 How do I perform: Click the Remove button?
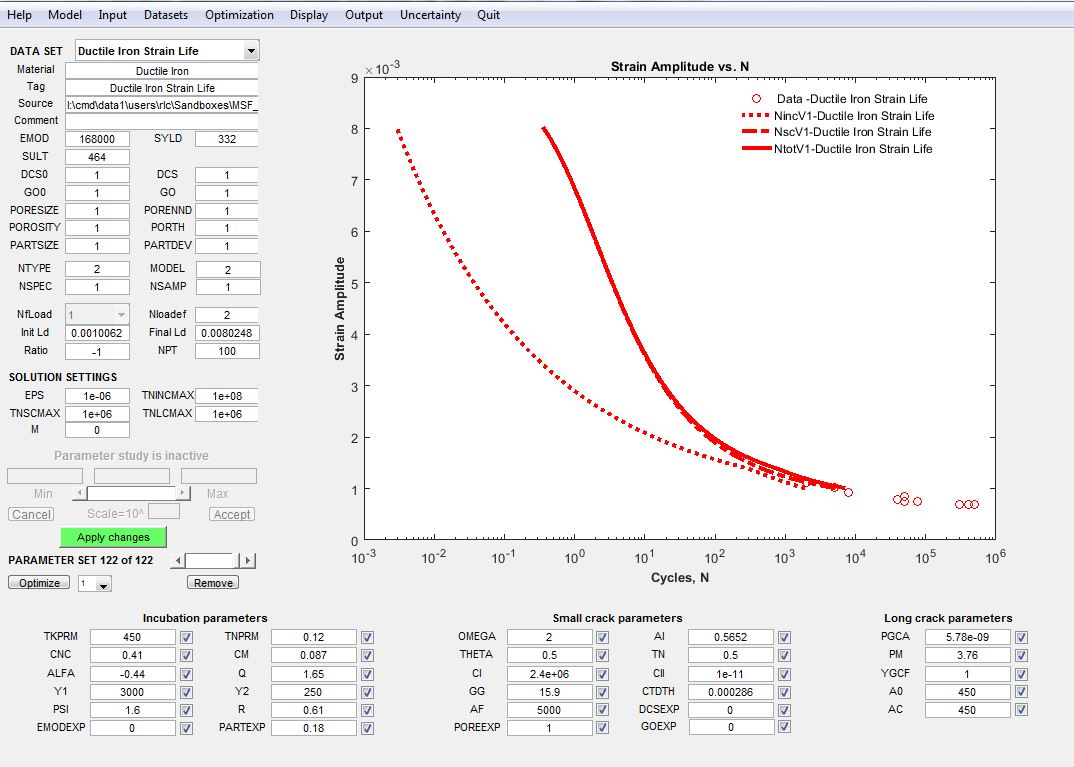tap(213, 583)
